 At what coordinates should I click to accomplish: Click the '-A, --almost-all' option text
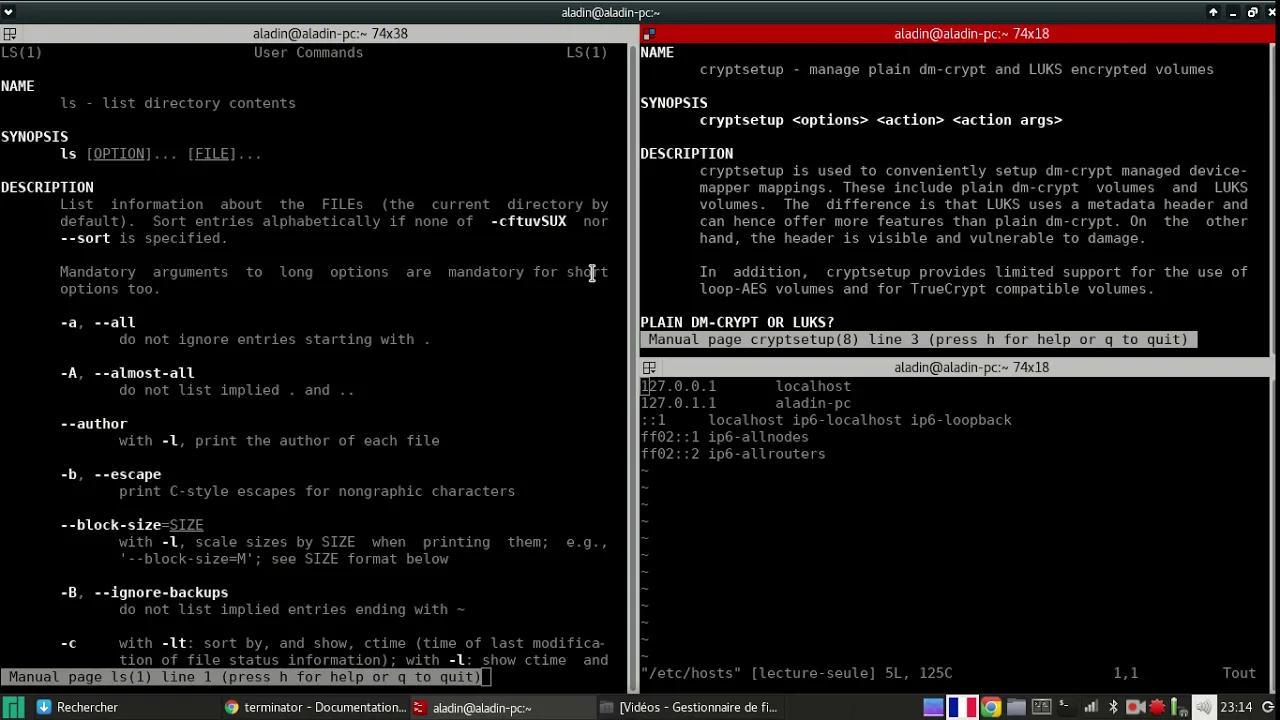pyautogui.click(x=127, y=373)
